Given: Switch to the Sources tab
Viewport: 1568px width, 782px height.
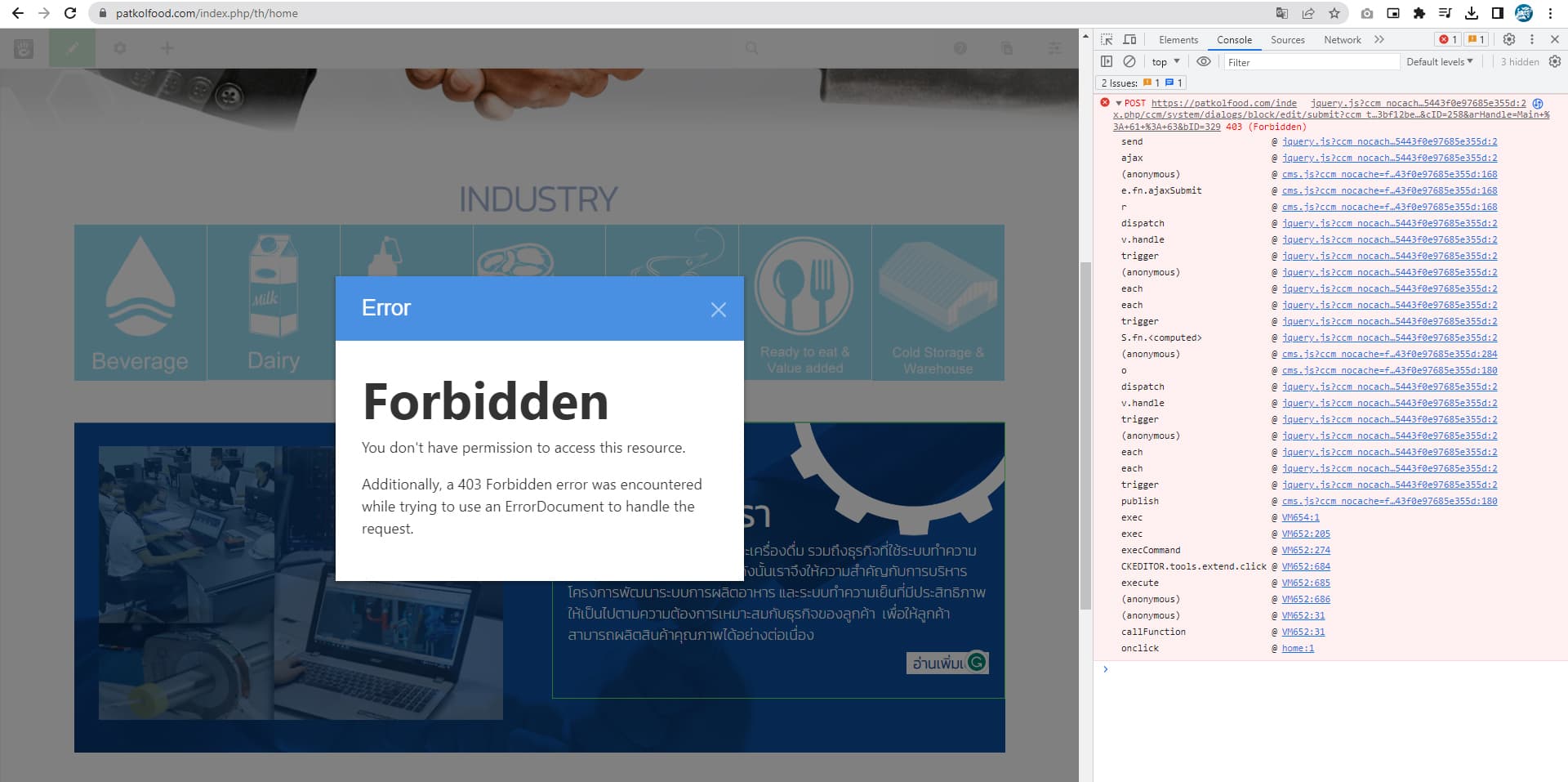Looking at the screenshot, I should (1288, 39).
